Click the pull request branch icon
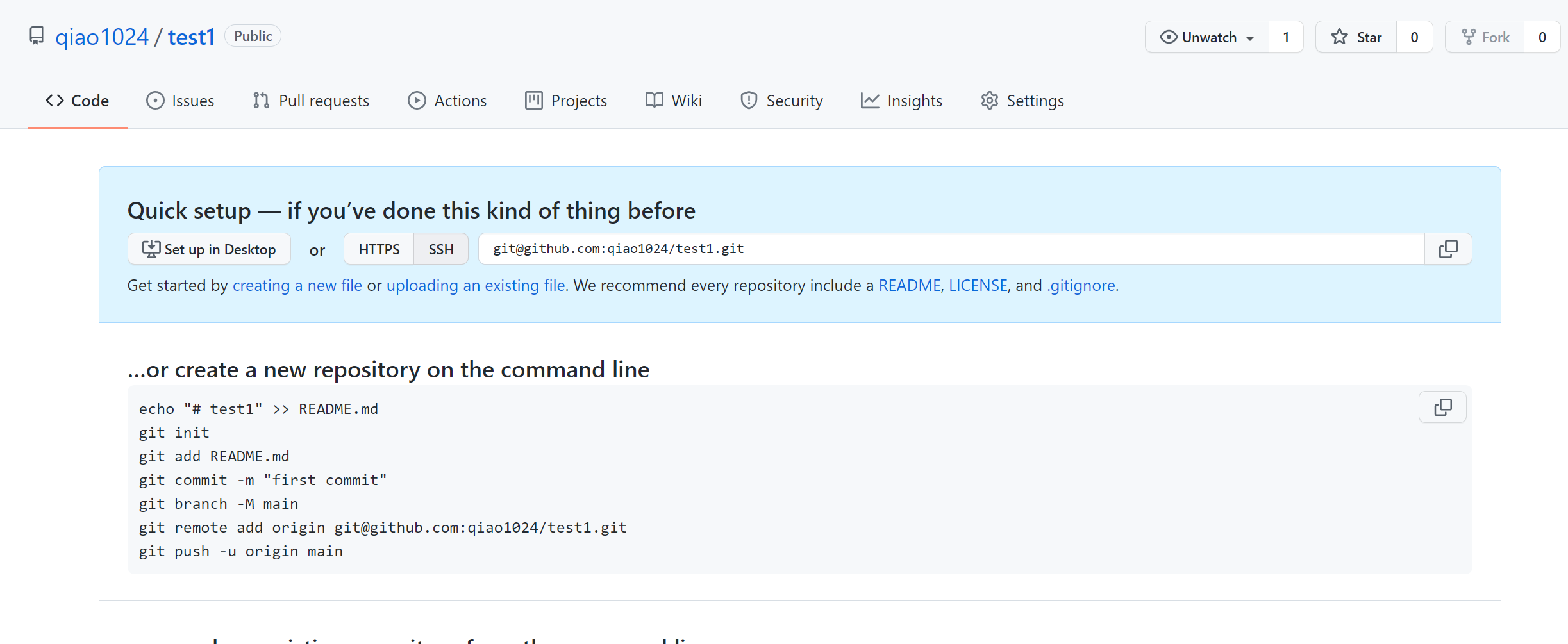The width and height of the screenshot is (1568, 644). (x=261, y=101)
